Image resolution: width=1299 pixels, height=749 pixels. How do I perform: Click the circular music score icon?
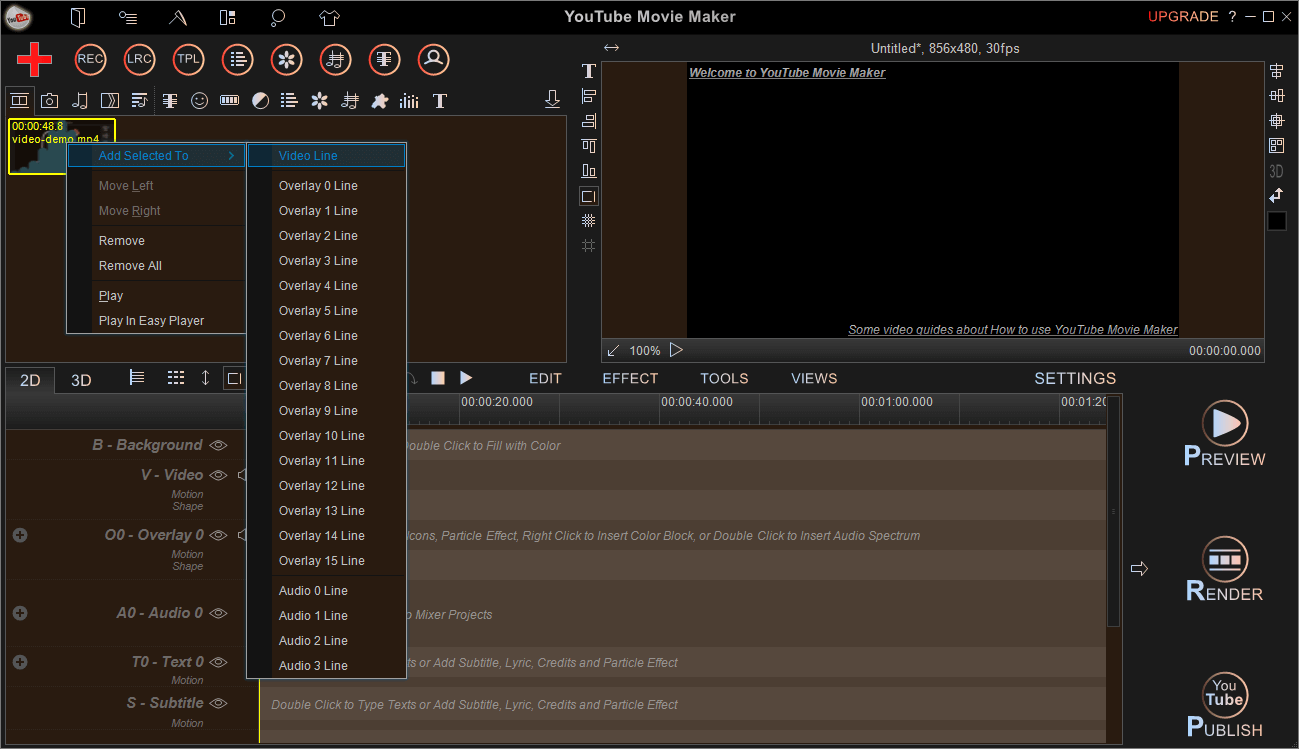pyautogui.click(x=336, y=59)
